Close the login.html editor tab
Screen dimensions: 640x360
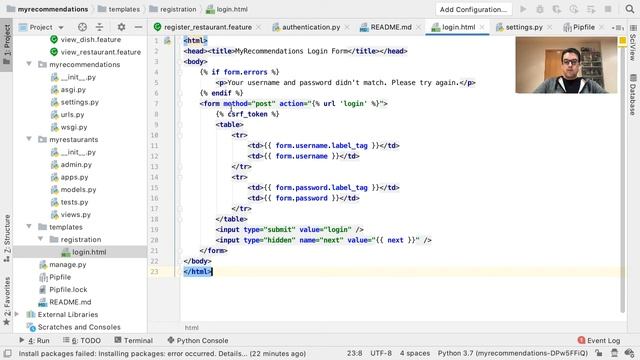[x=482, y=27]
